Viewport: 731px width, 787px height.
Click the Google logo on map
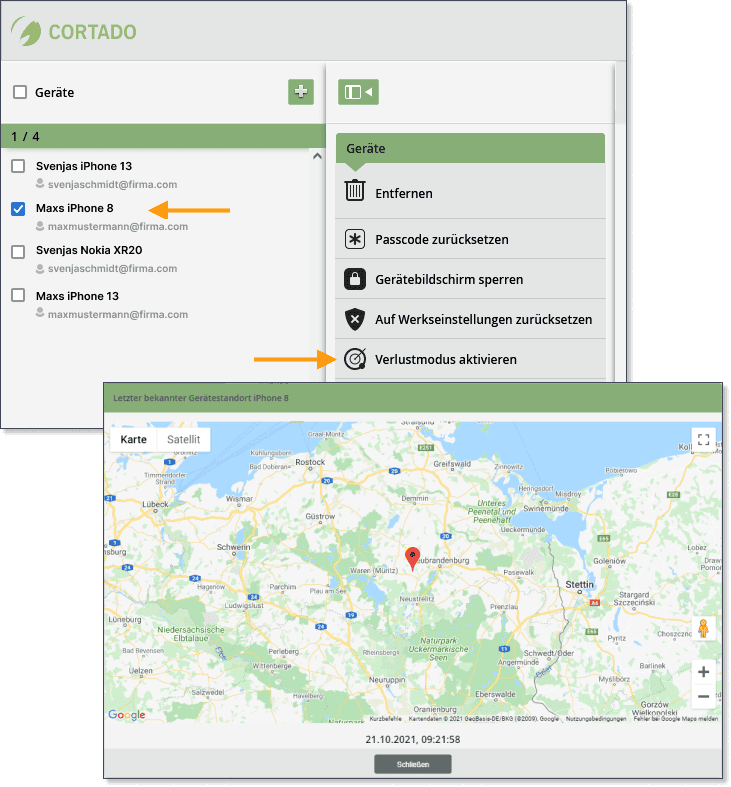127,715
